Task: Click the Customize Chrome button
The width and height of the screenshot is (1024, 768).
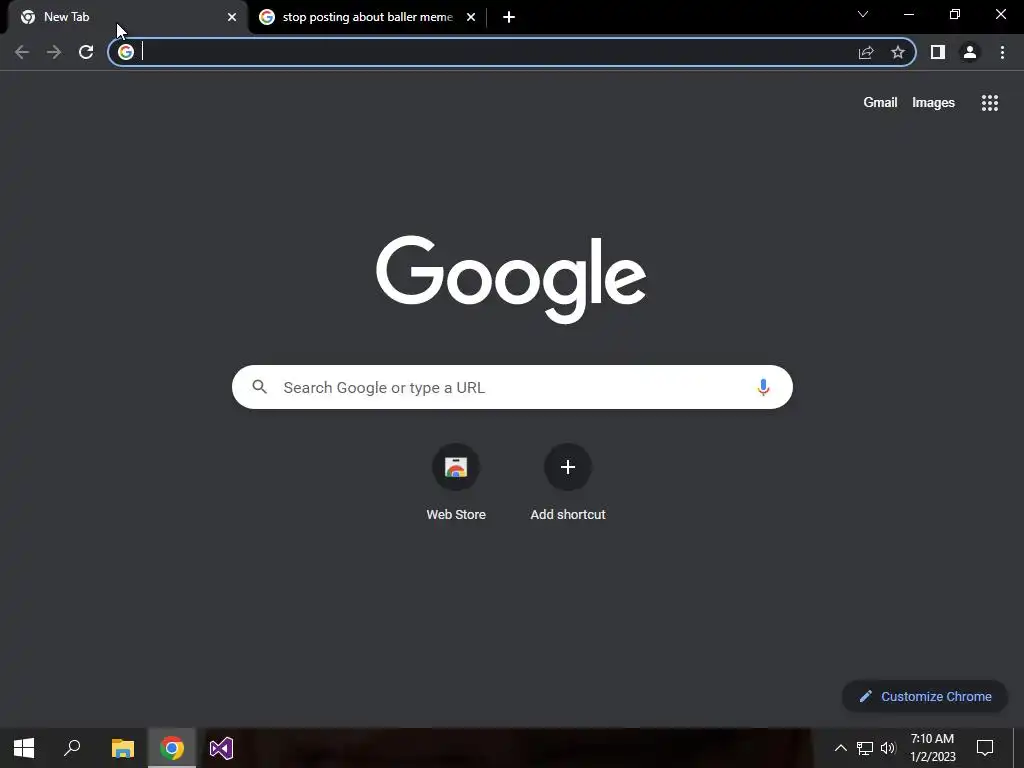Action: point(925,696)
